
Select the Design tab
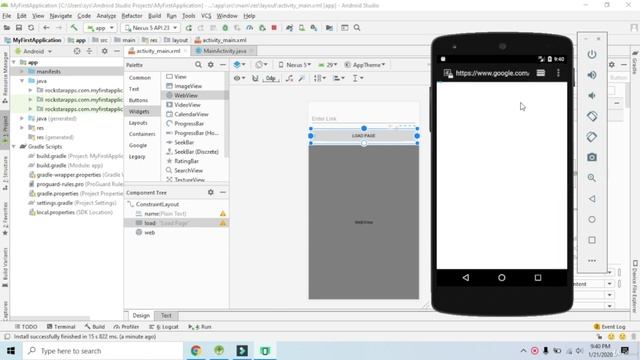[x=141, y=316]
